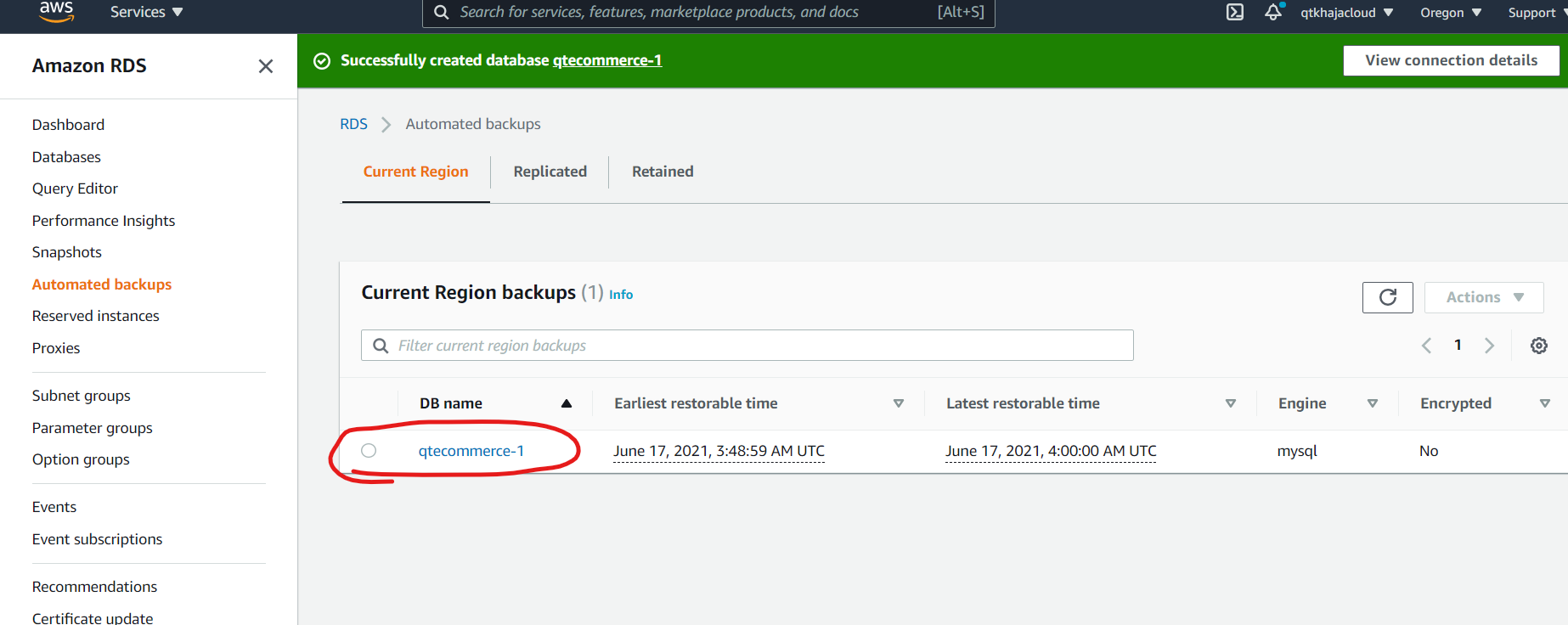Expand the Services dropdown menu
Screen dimensions: 1568x625
tap(146, 12)
